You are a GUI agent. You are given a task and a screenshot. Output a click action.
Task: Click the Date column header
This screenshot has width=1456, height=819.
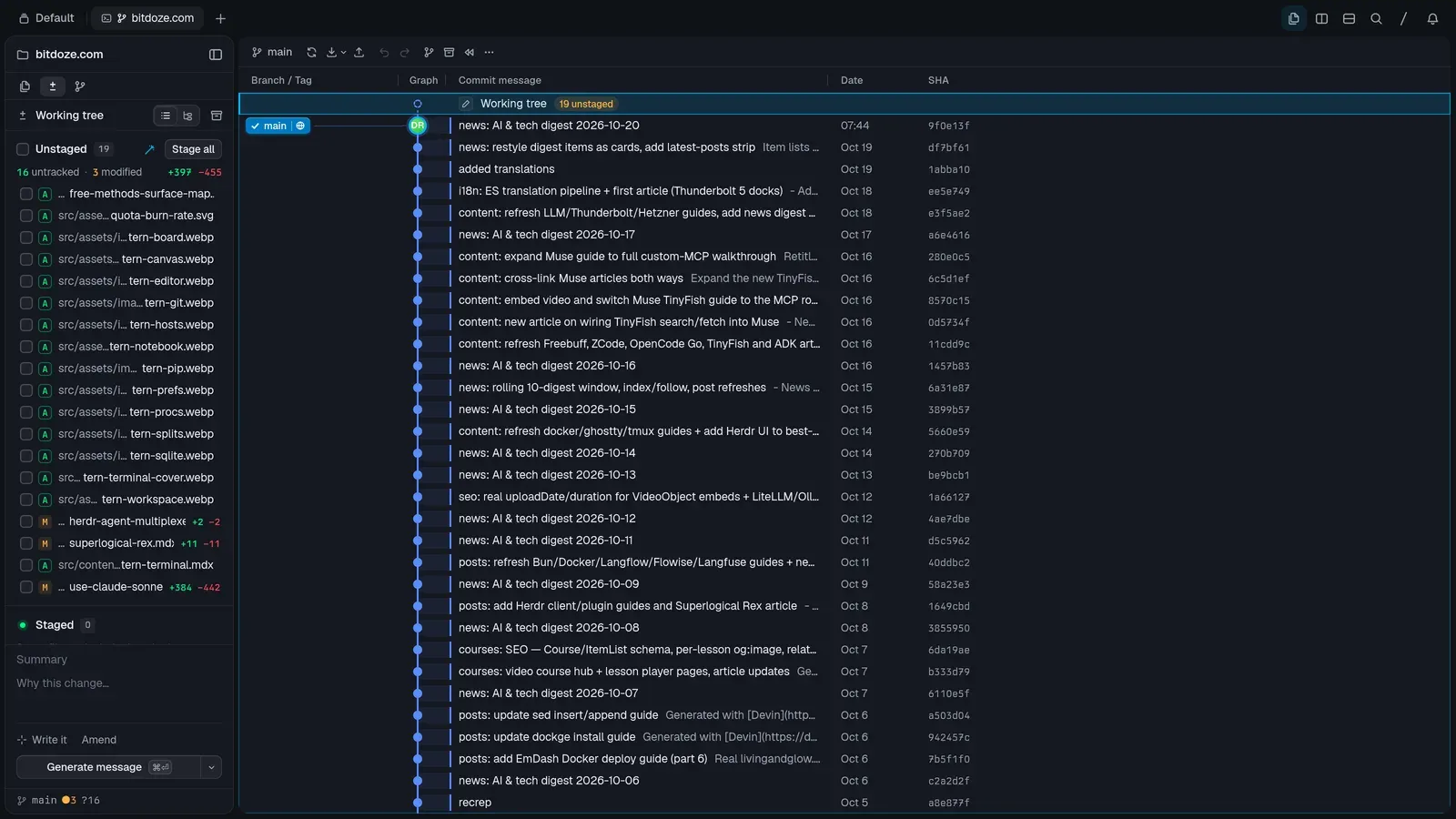pyautogui.click(x=852, y=80)
